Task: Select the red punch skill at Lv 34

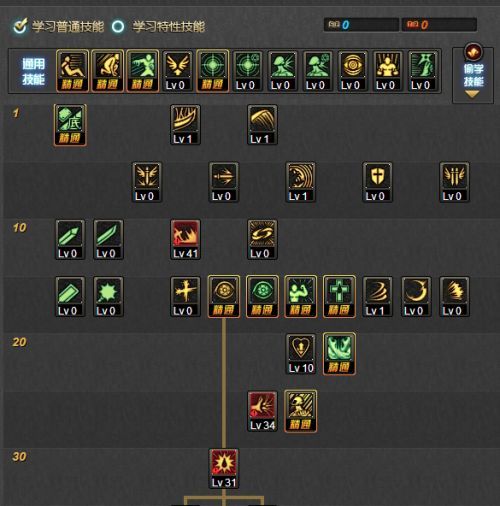Action: tap(262, 411)
